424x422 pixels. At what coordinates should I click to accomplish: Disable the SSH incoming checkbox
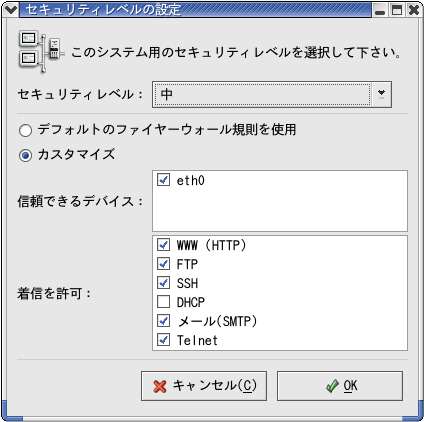(x=163, y=283)
